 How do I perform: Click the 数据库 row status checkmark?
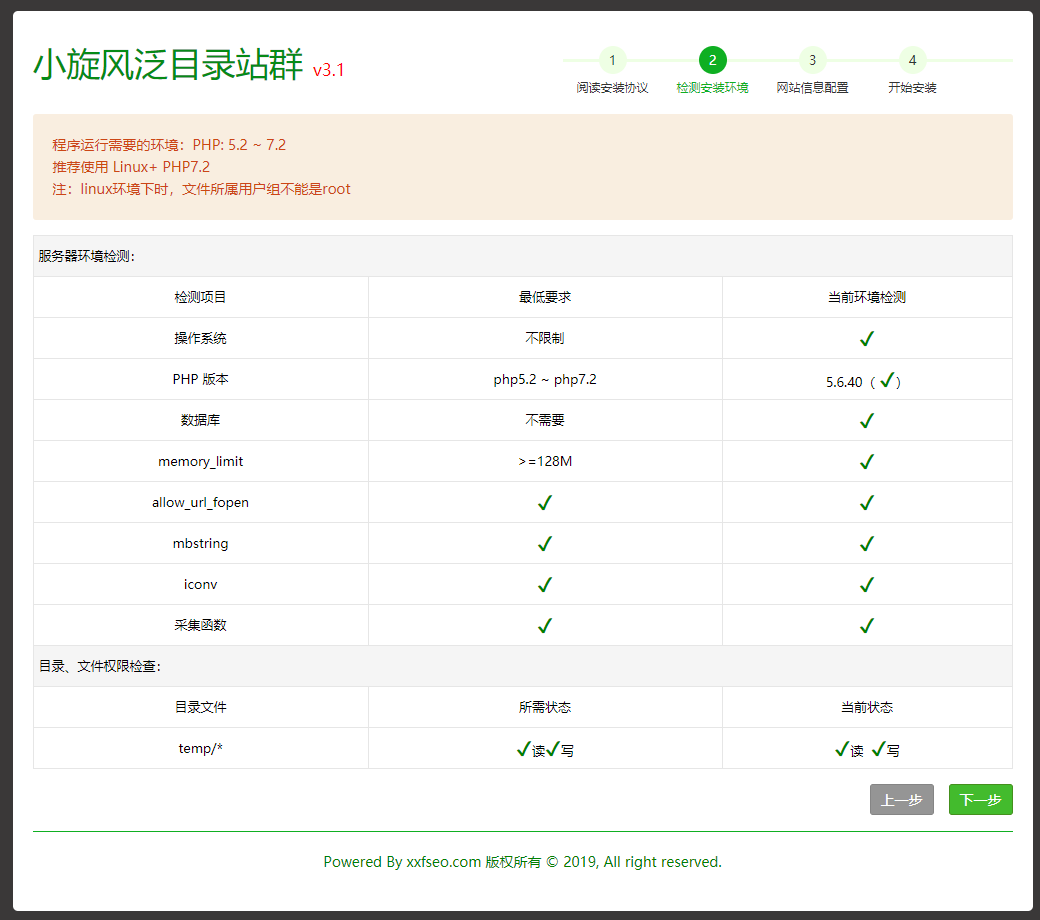866,421
